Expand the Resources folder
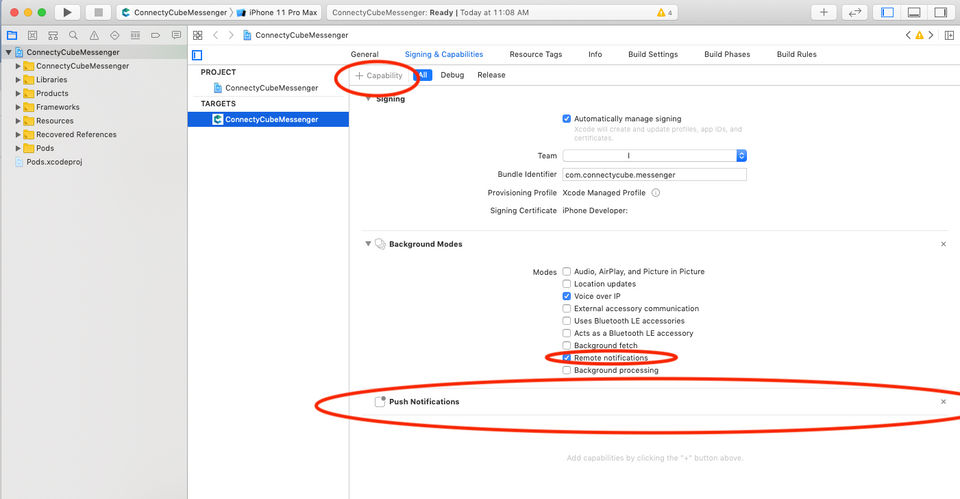The width and height of the screenshot is (960, 499). point(18,121)
